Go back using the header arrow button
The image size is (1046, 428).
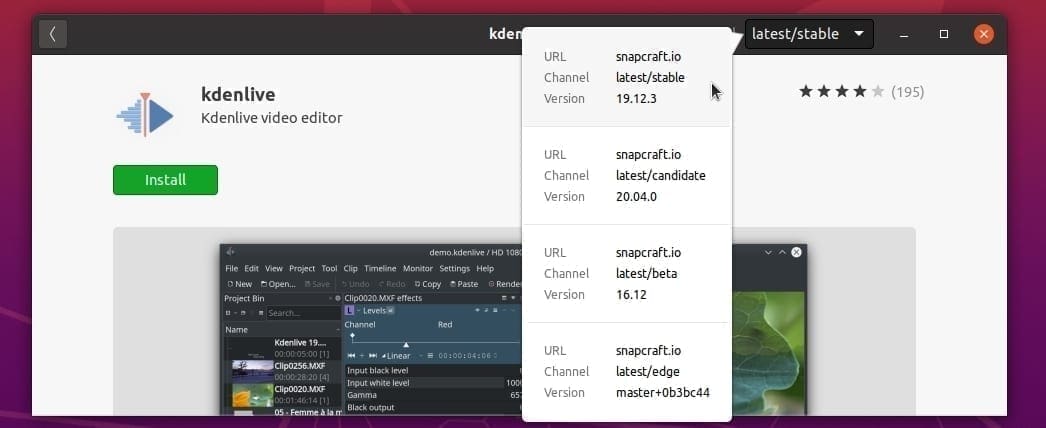pyautogui.click(x=53, y=34)
